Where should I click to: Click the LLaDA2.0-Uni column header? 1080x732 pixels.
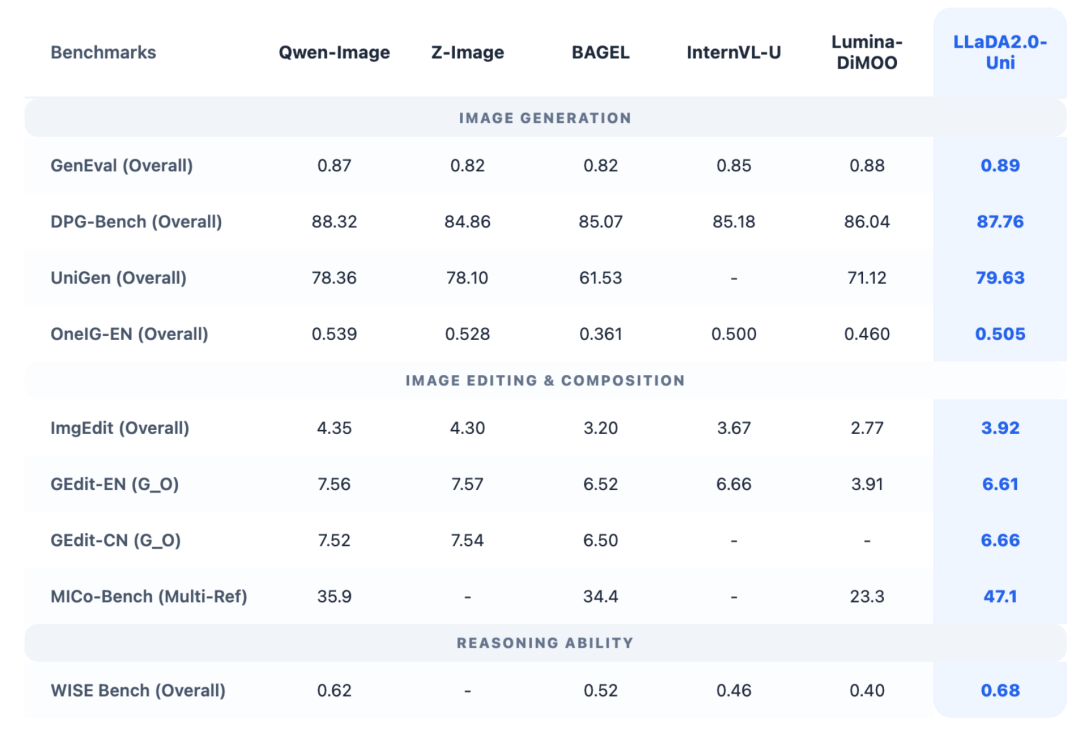[x=1000, y=52]
